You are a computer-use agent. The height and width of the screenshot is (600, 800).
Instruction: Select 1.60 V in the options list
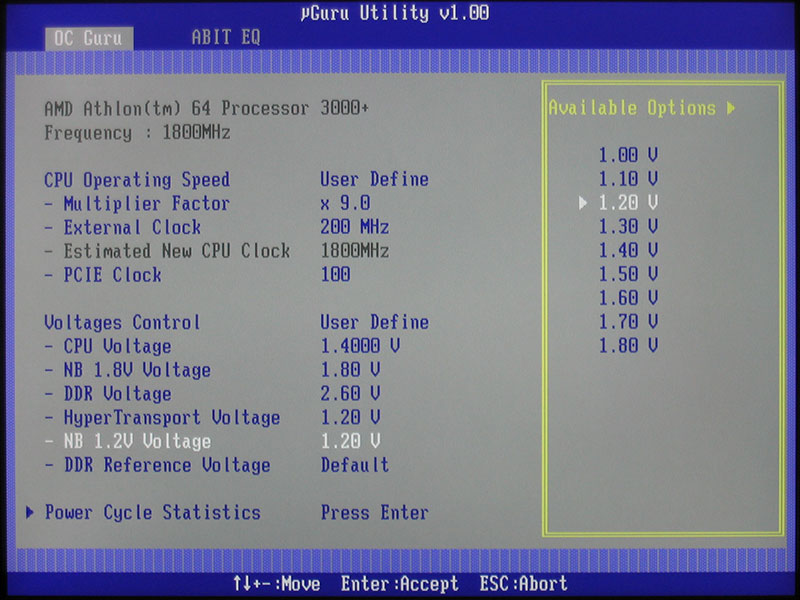(x=628, y=297)
